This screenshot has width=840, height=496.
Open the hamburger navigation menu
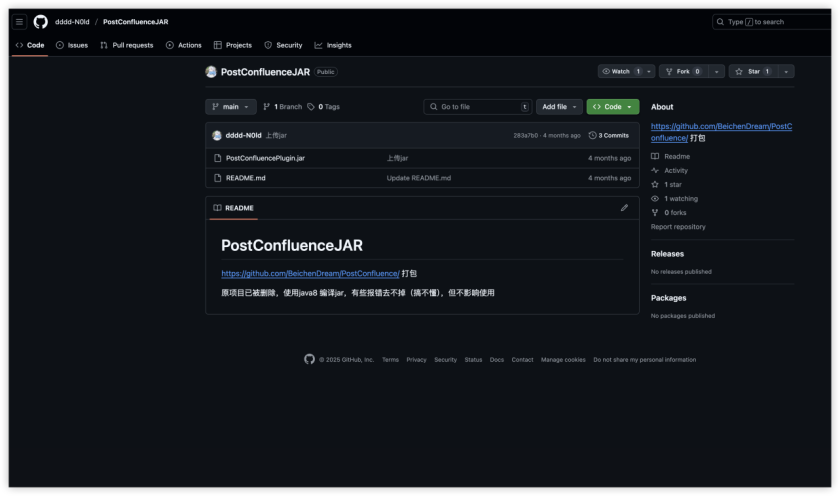(x=19, y=22)
